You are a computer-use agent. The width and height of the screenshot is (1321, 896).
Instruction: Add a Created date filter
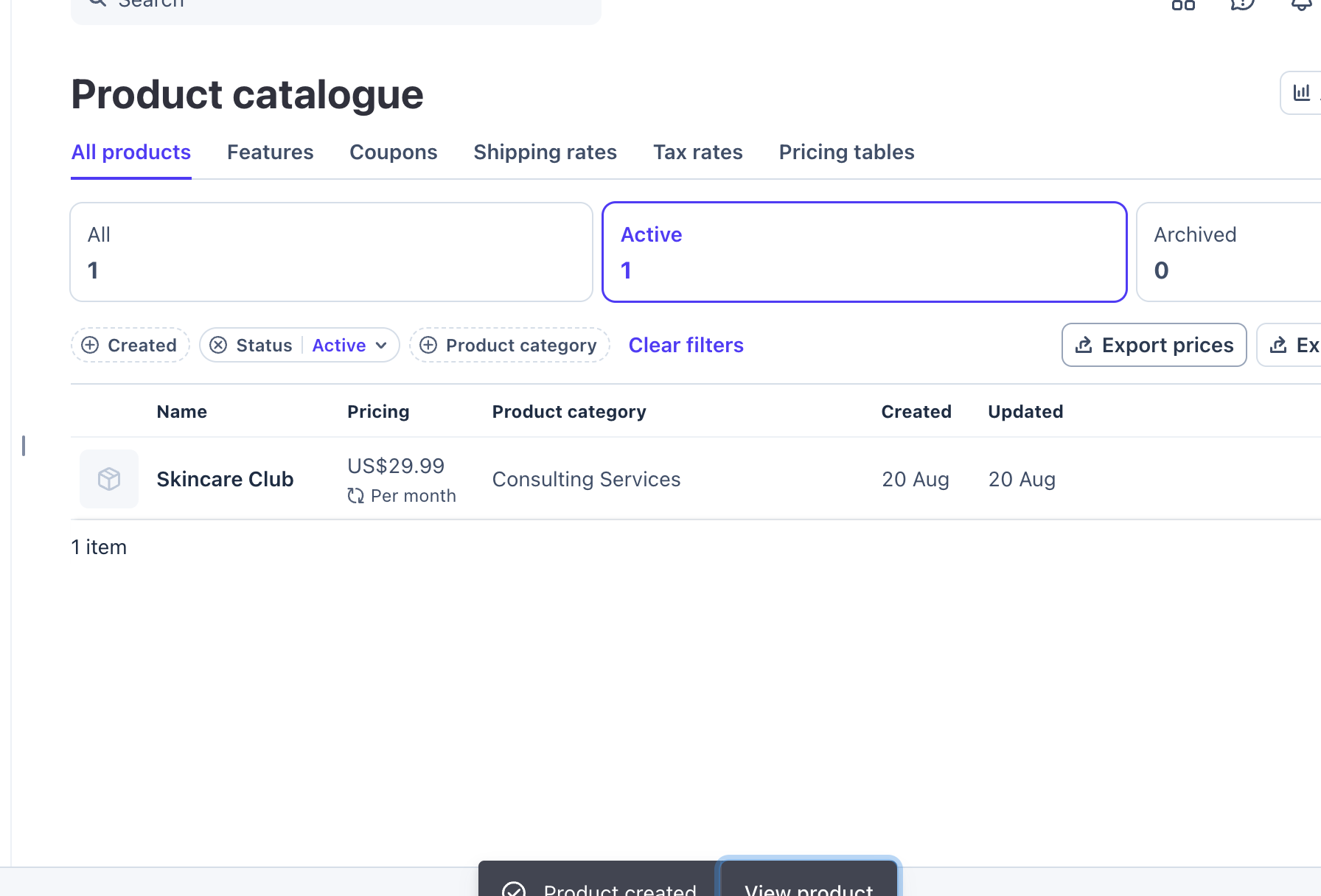[130, 345]
